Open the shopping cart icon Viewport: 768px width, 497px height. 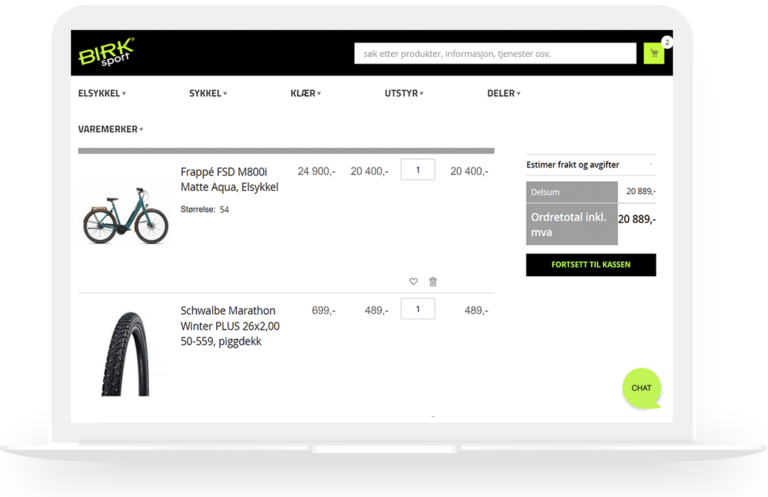pos(654,54)
